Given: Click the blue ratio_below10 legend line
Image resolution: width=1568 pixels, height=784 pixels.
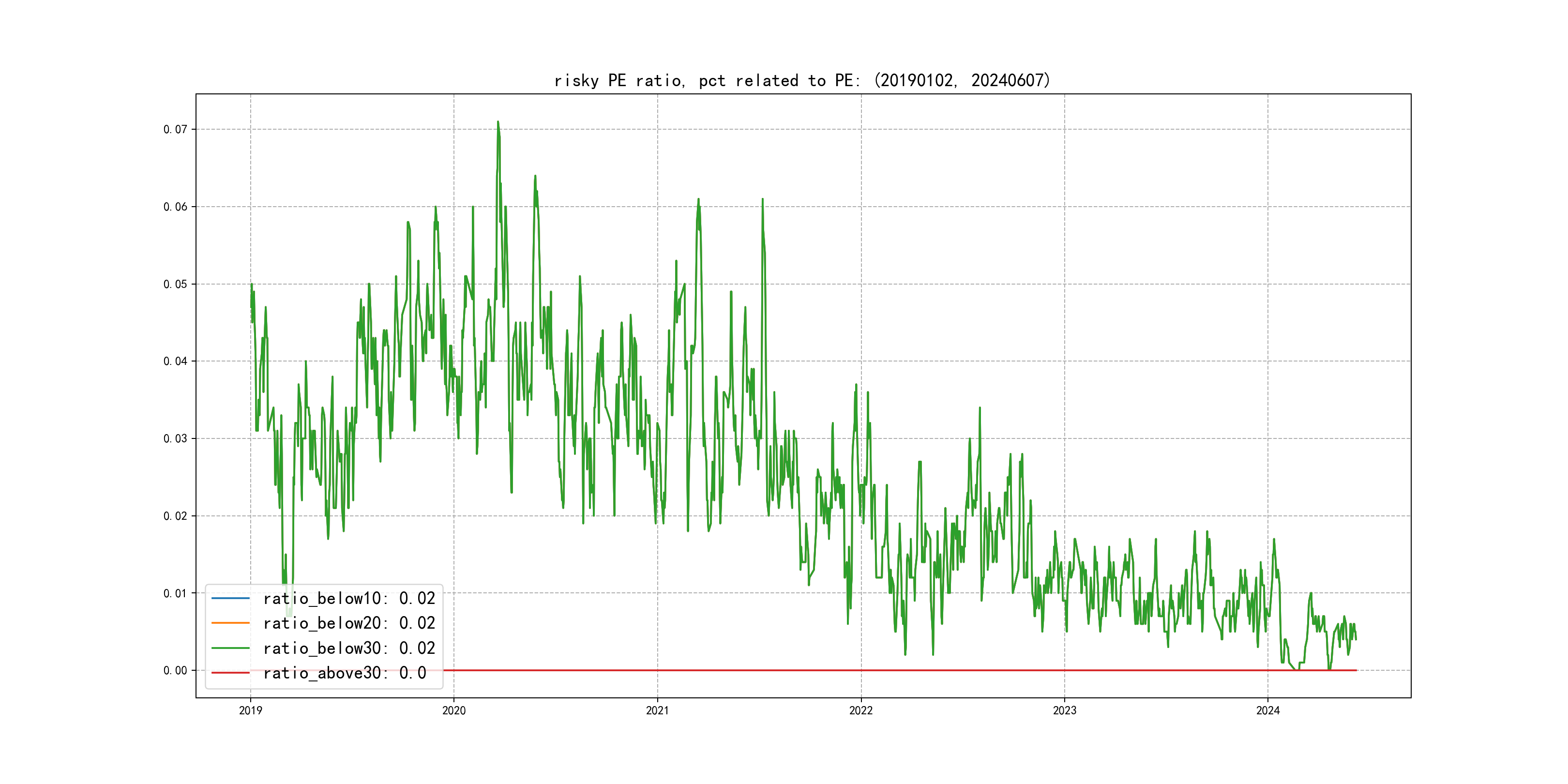Looking at the screenshot, I should click(230, 598).
